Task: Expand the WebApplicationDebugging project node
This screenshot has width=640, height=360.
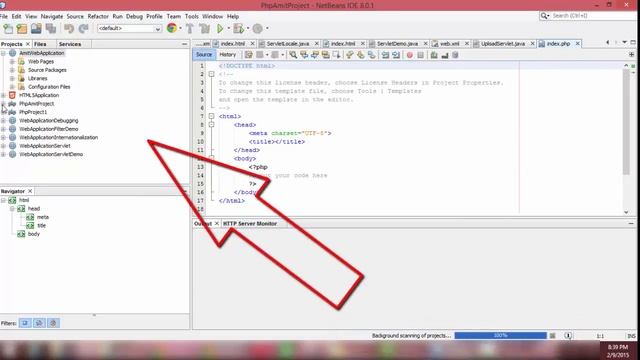Action: pos(3,120)
